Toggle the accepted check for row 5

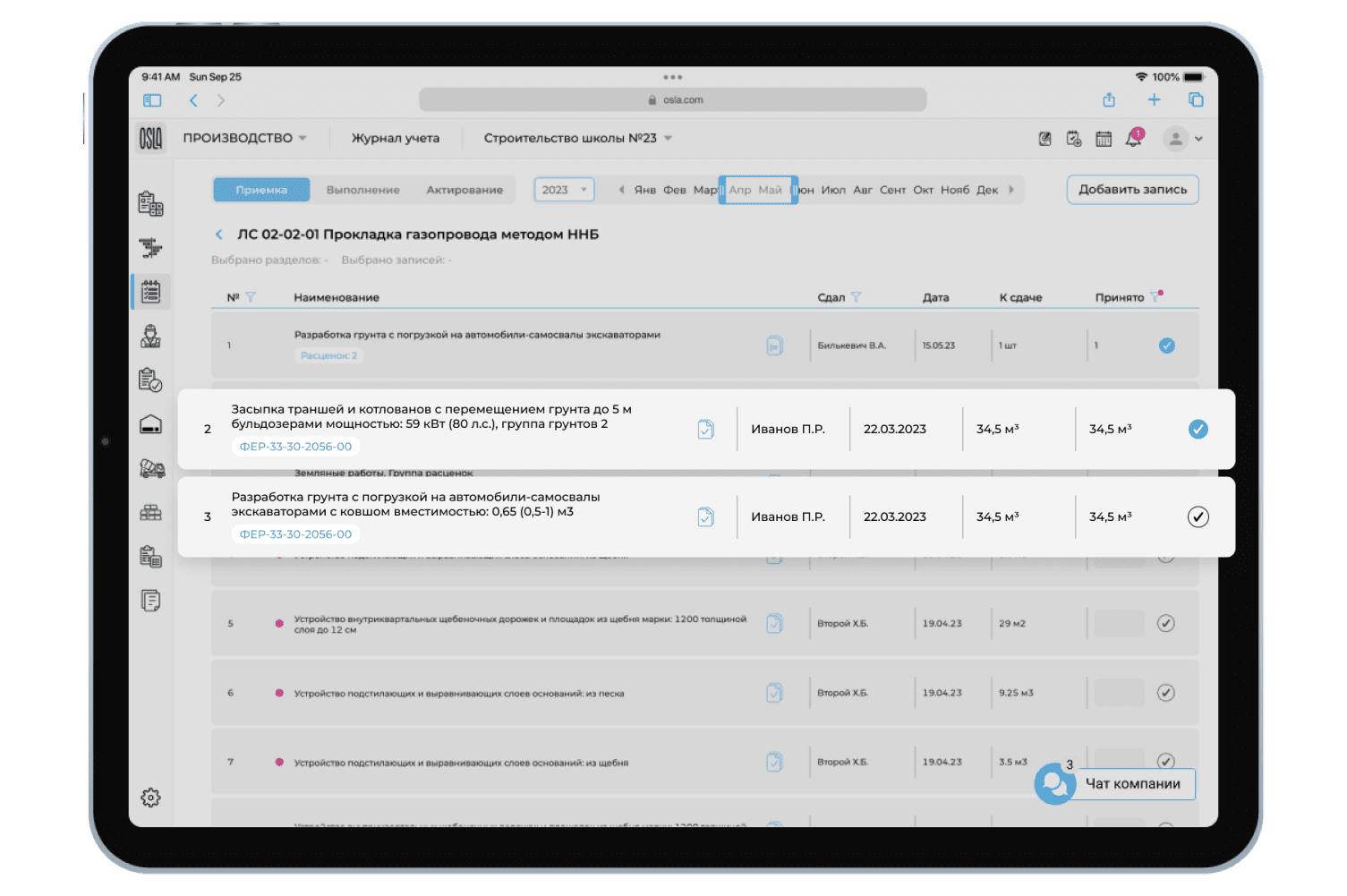(1165, 624)
